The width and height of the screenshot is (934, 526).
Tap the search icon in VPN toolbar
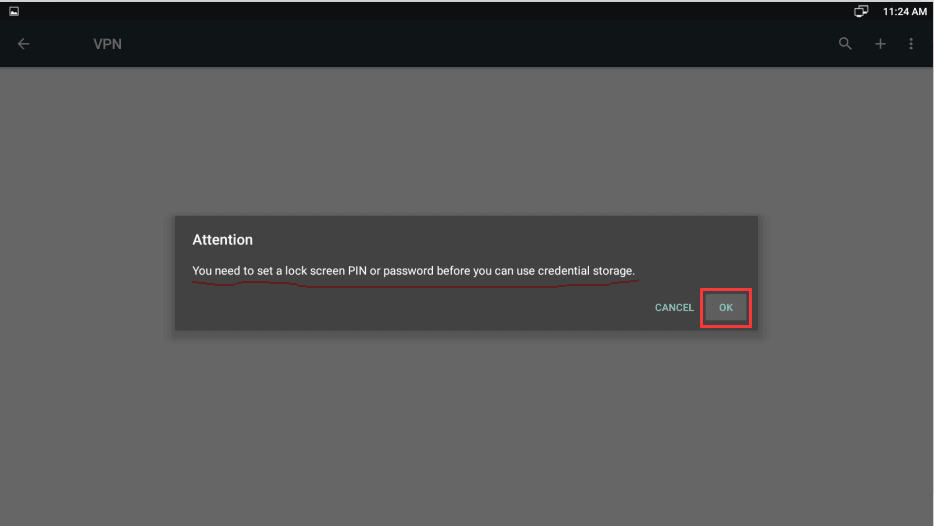point(845,43)
